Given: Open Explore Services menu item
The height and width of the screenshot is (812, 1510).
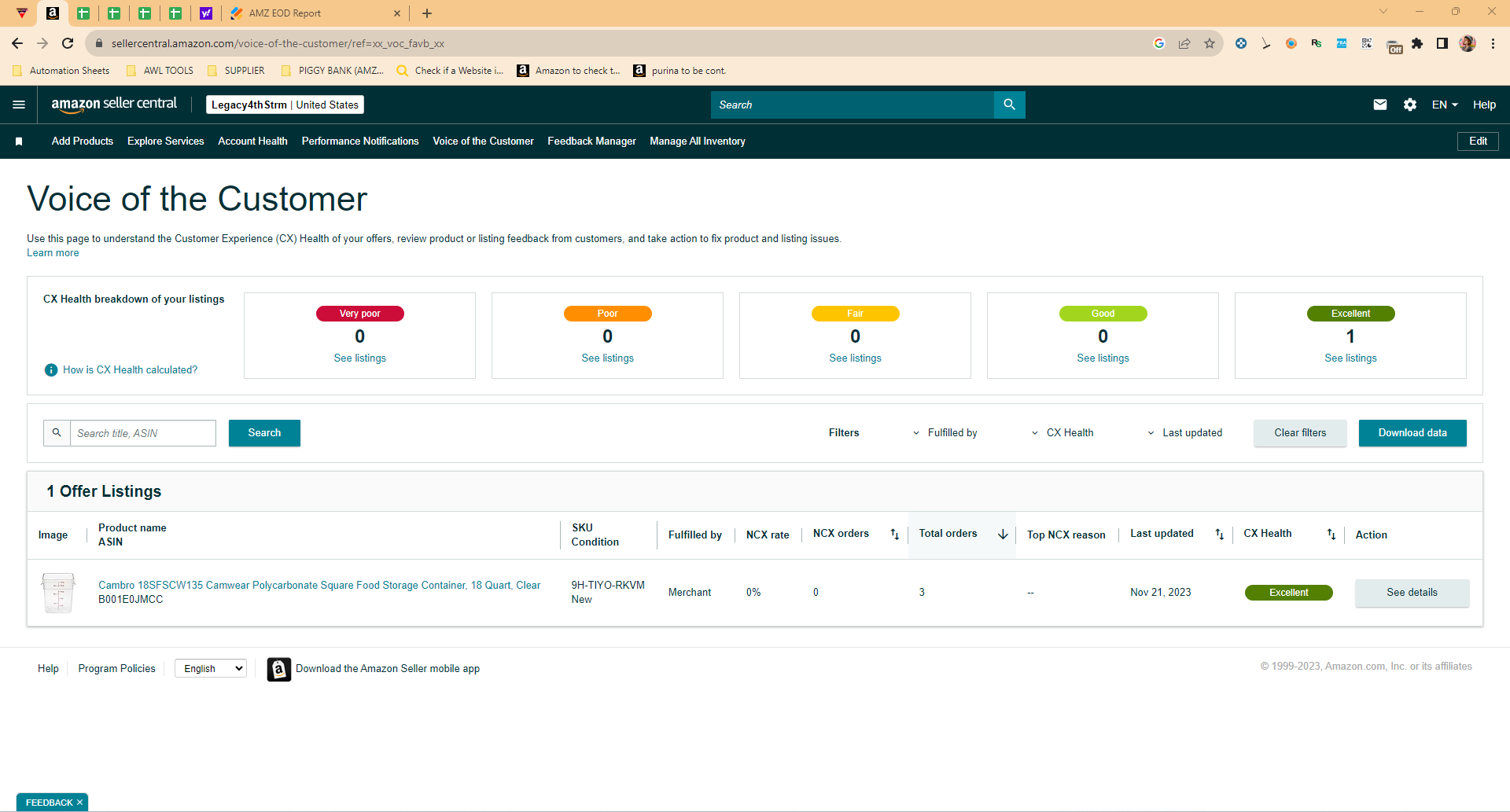Looking at the screenshot, I should [x=166, y=141].
